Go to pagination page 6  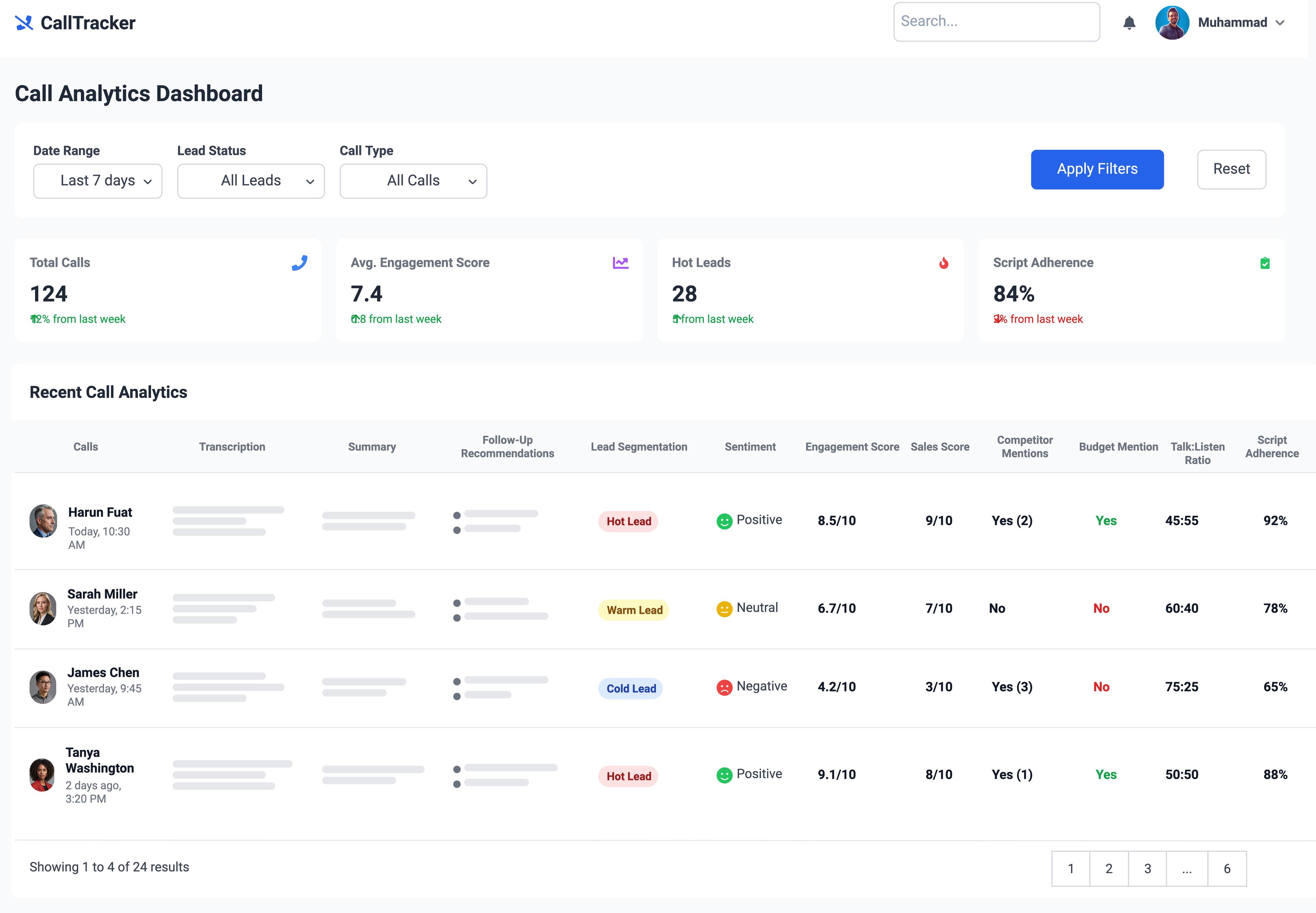click(x=1227, y=868)
